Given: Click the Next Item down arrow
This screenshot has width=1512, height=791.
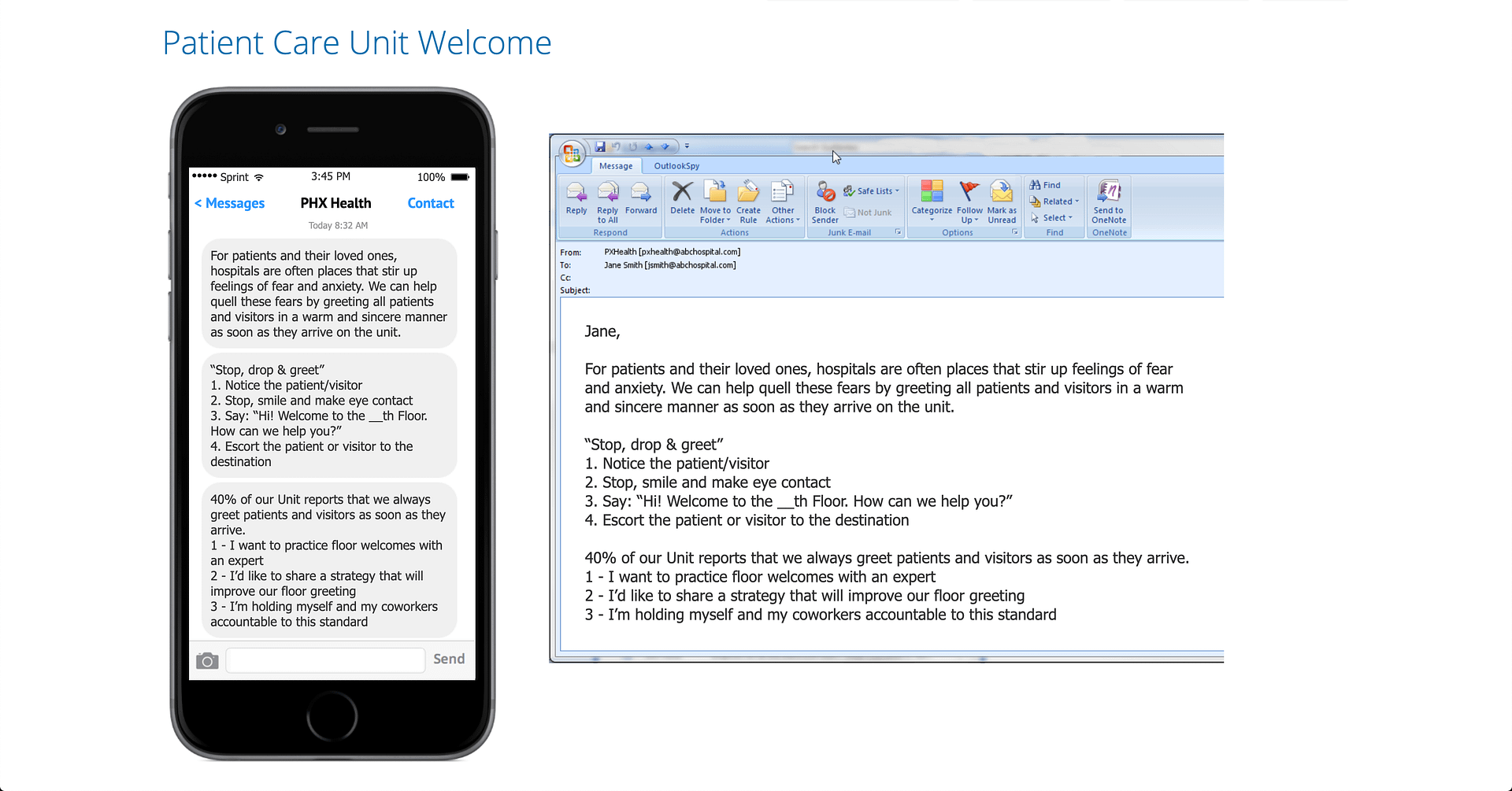Looking at the screenshot, I should [x=665, y=146].
